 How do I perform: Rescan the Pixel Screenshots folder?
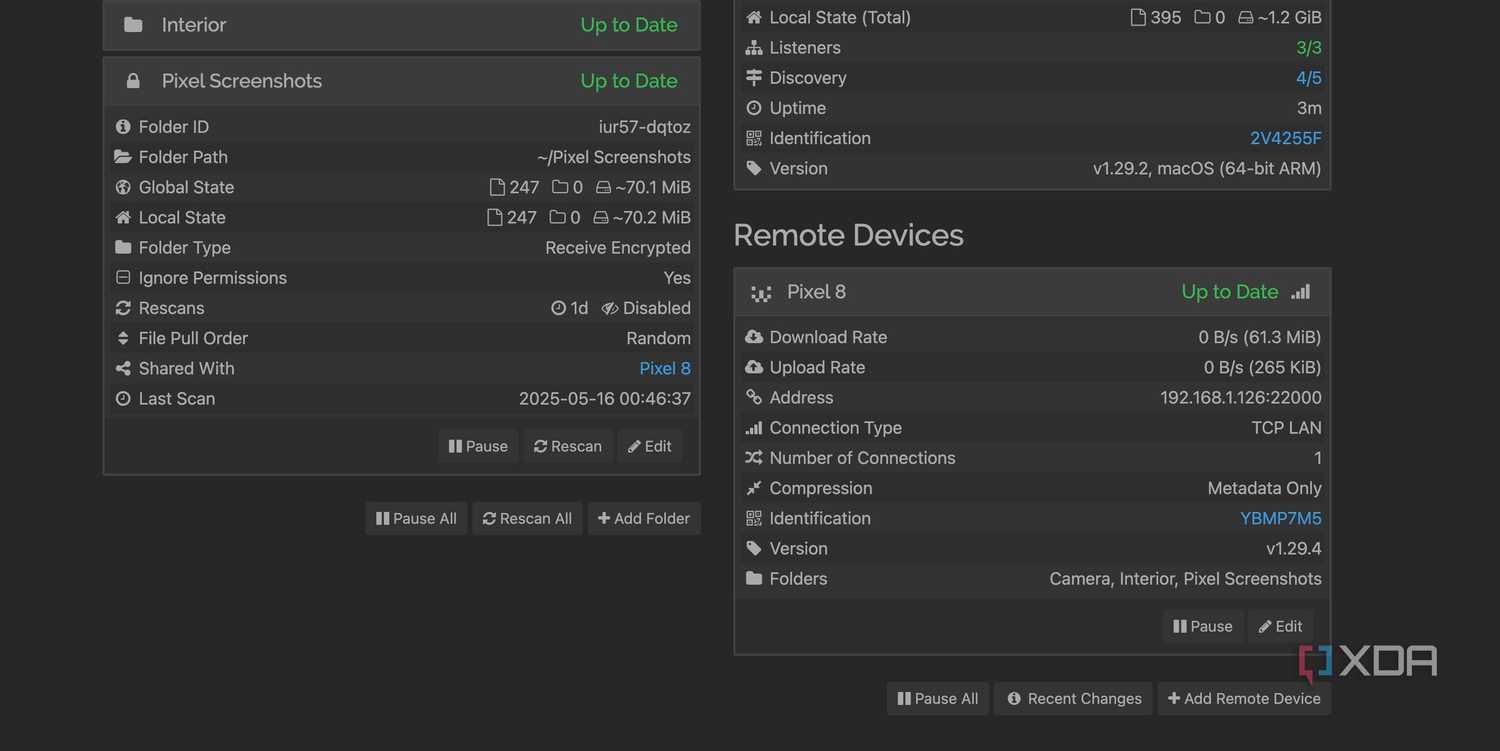568,446
